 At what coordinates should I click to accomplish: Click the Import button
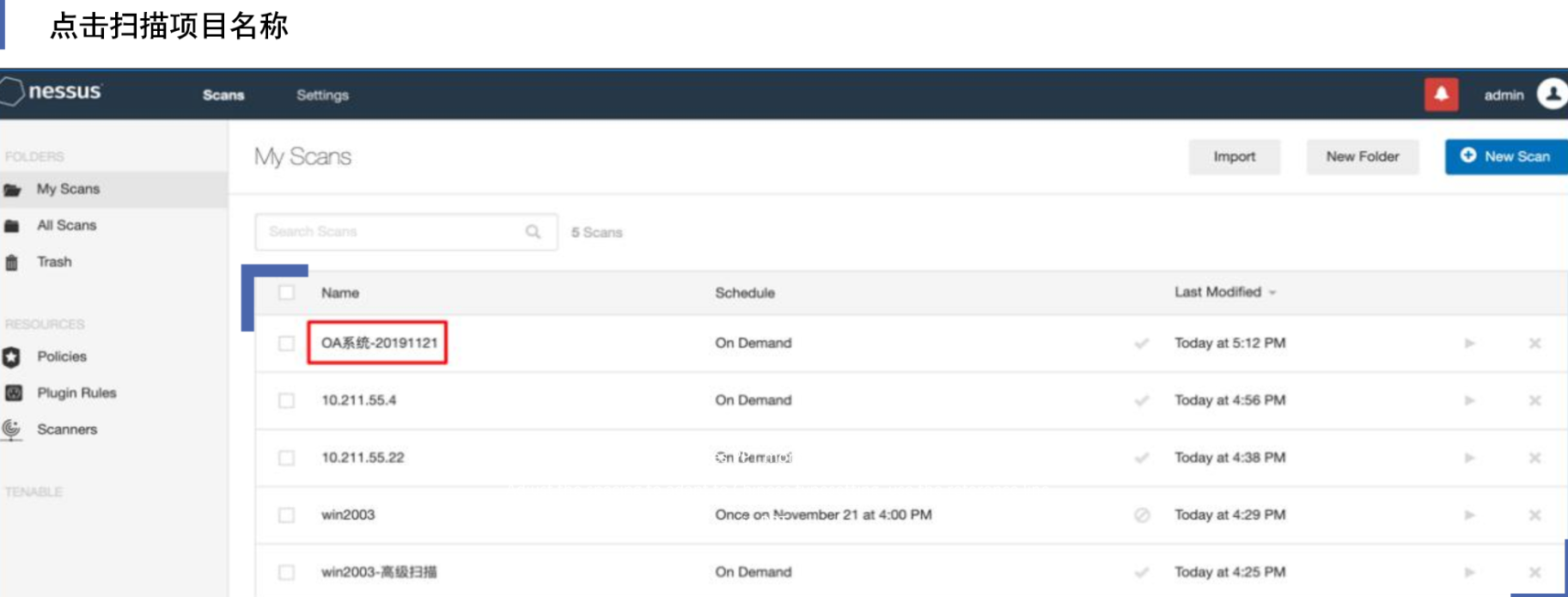(x=1234, y=156)
